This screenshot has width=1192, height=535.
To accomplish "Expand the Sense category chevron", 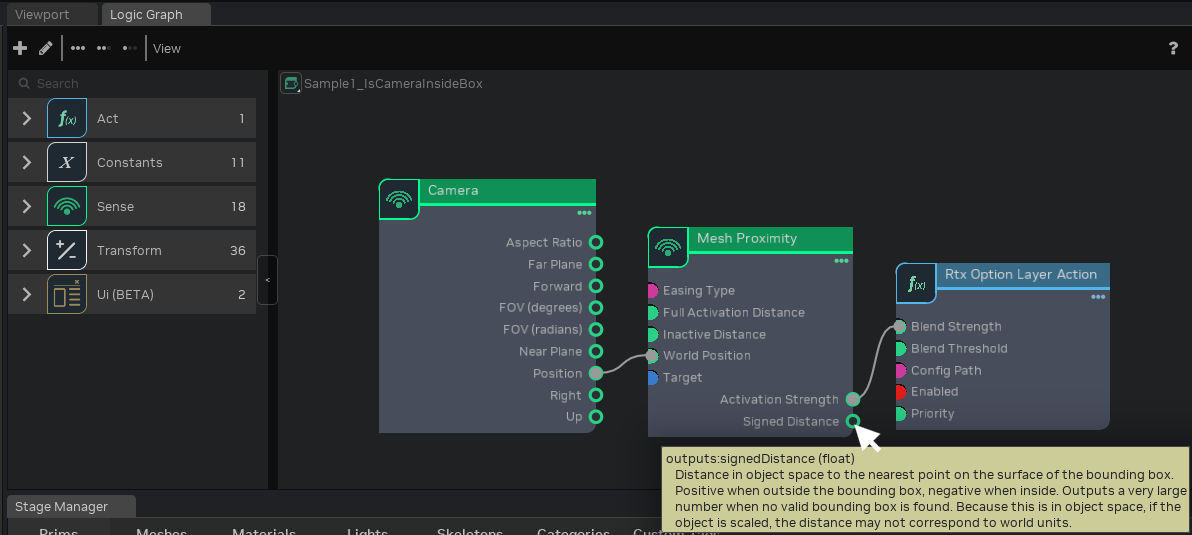I will (27, 207).
